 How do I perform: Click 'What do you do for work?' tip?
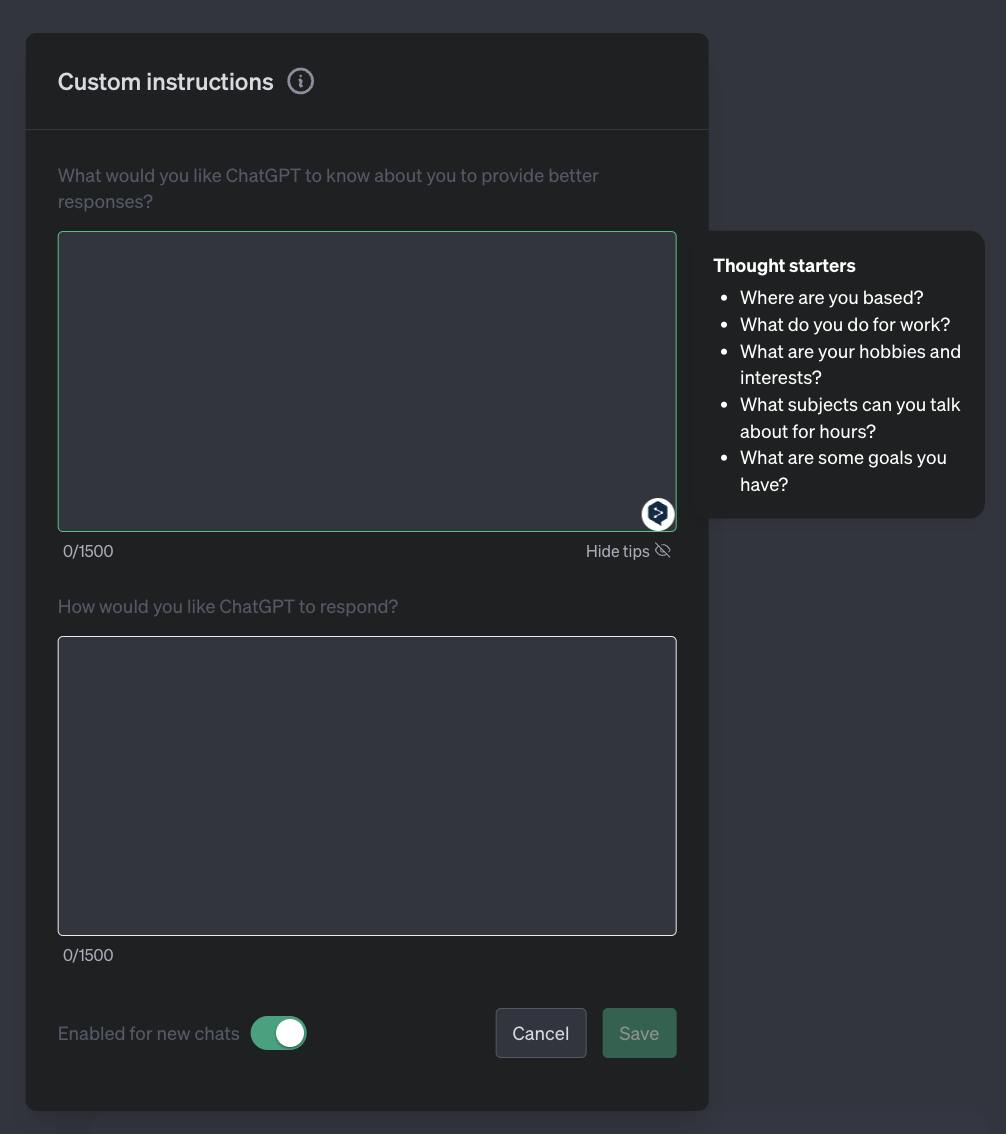845,324
